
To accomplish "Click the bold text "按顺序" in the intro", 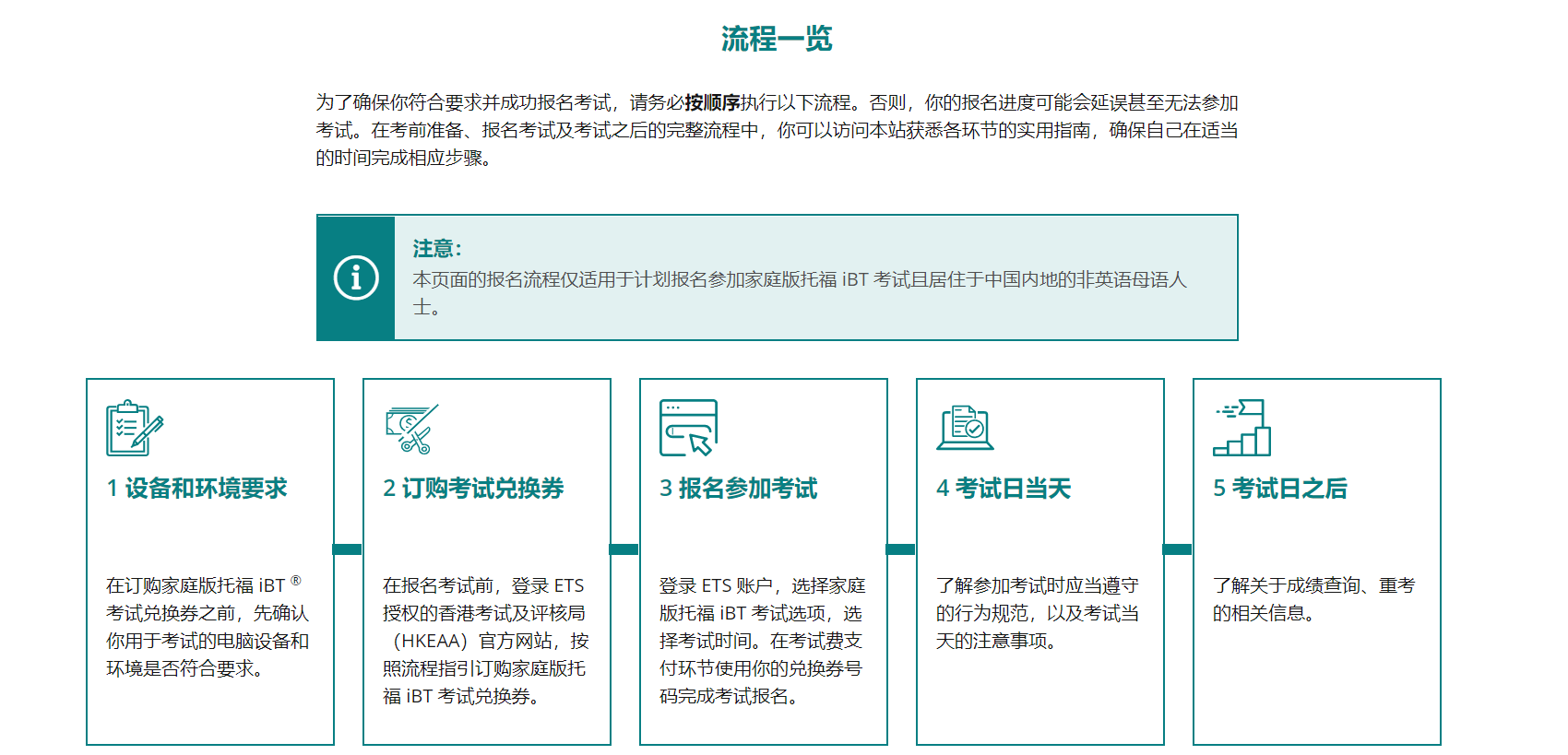I will [712, 102].
